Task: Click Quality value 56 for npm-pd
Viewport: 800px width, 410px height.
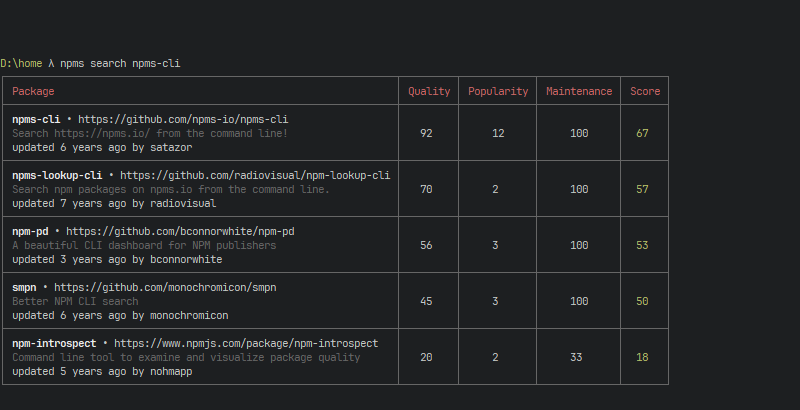Action: tap(426, 246)
